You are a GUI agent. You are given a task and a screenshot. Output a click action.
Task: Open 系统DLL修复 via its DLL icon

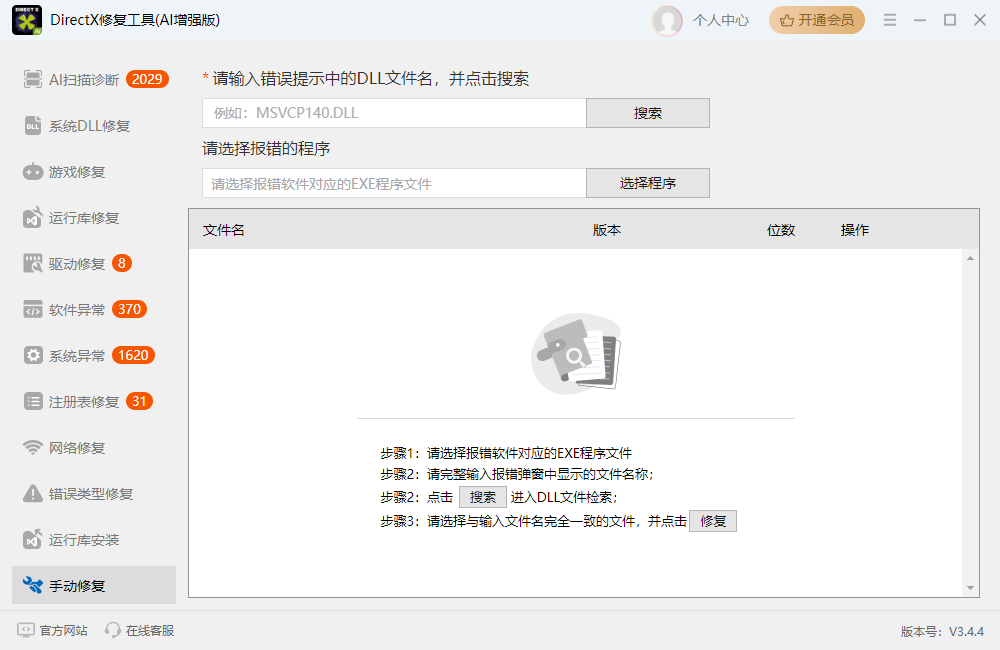[33, 126]
